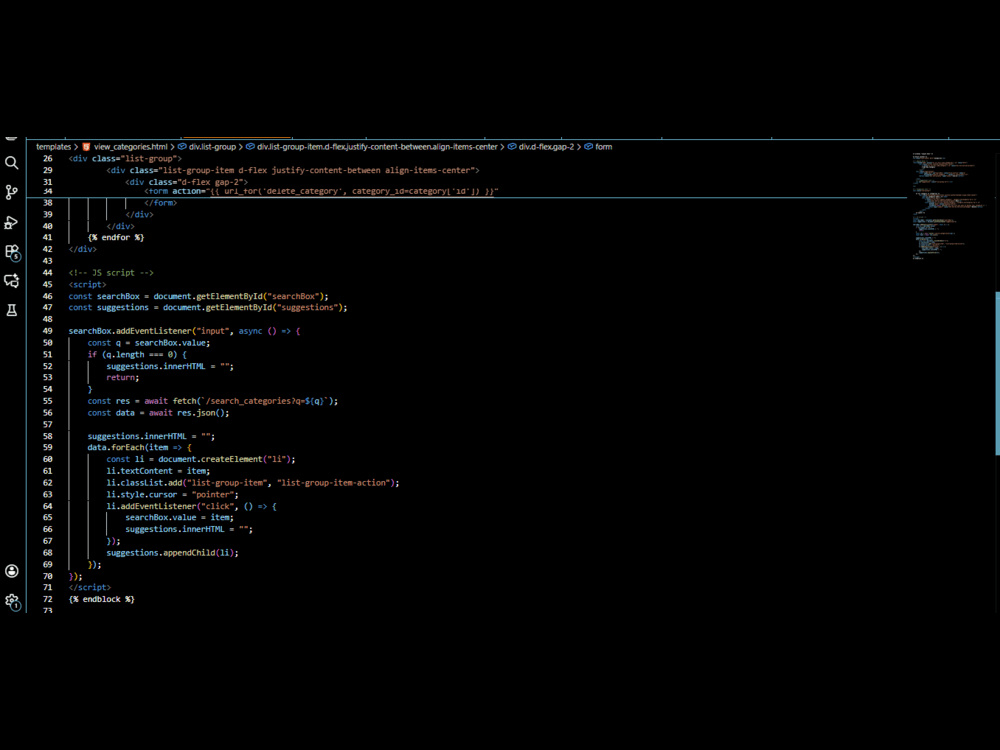Open the div.list-group-item.d-flex breadcrumb
Image resolution: width=1000 pixels, height=750 pixels.
377,147
